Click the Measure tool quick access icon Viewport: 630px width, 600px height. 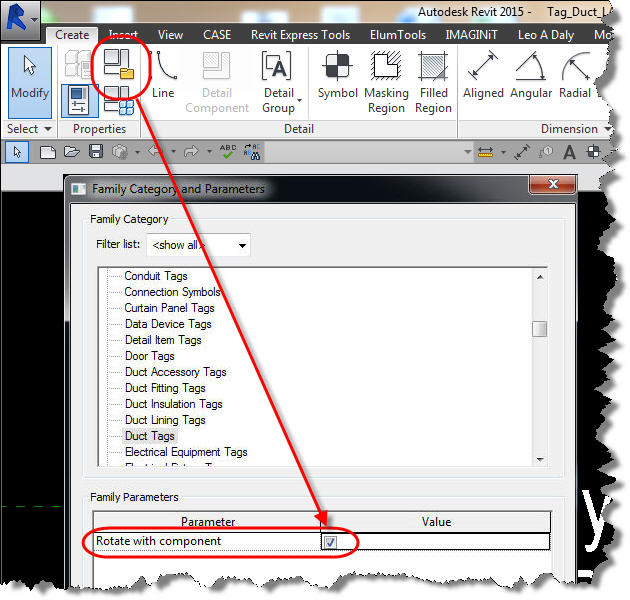pos(485,152)
